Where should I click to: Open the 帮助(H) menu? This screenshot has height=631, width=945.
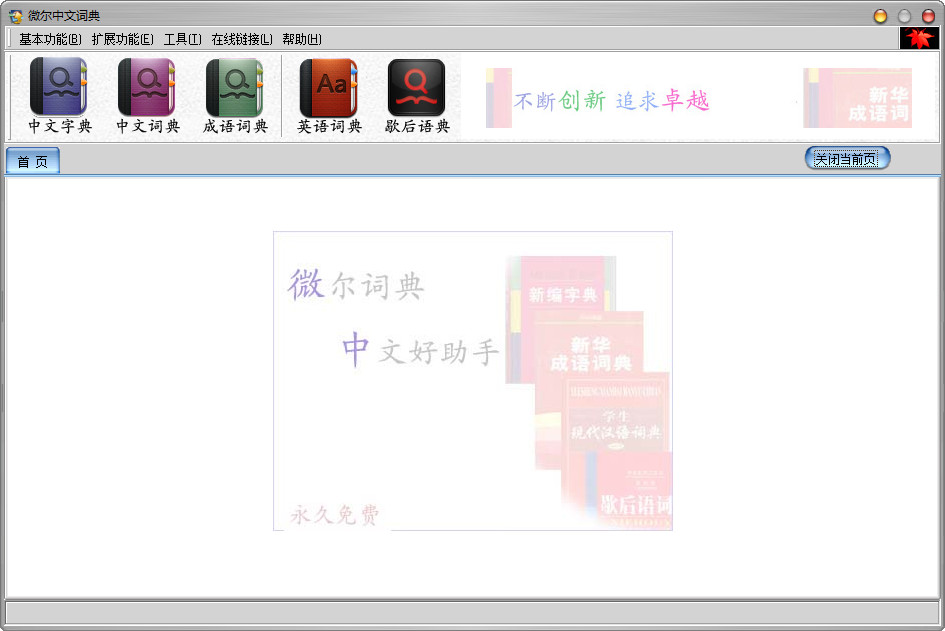click(x=302, y=39)
